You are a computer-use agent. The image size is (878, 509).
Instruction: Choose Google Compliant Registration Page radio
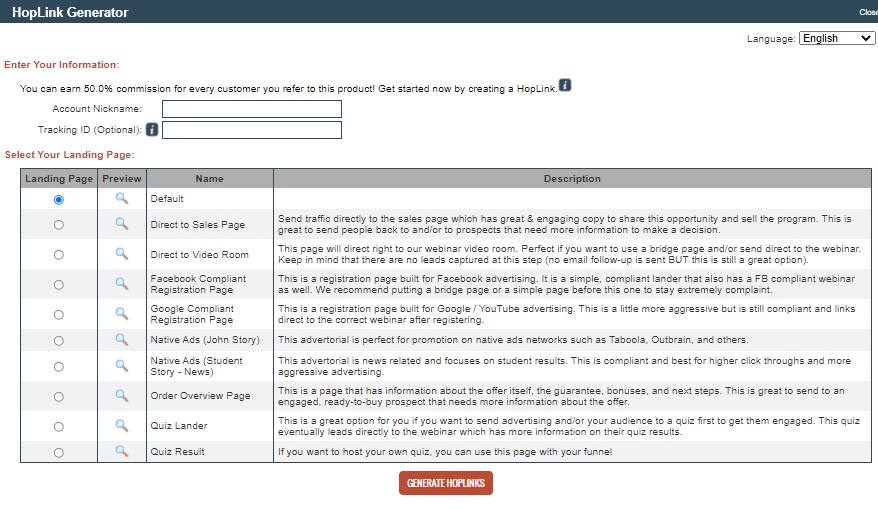click(59, 315)
